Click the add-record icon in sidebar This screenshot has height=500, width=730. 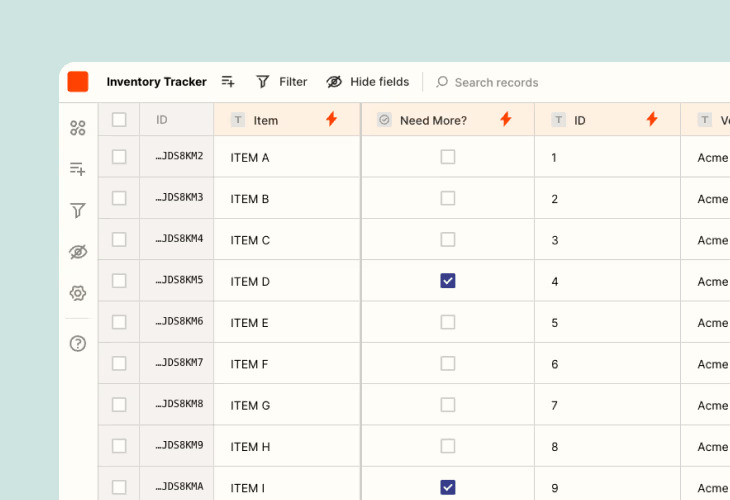coord(78,169)
